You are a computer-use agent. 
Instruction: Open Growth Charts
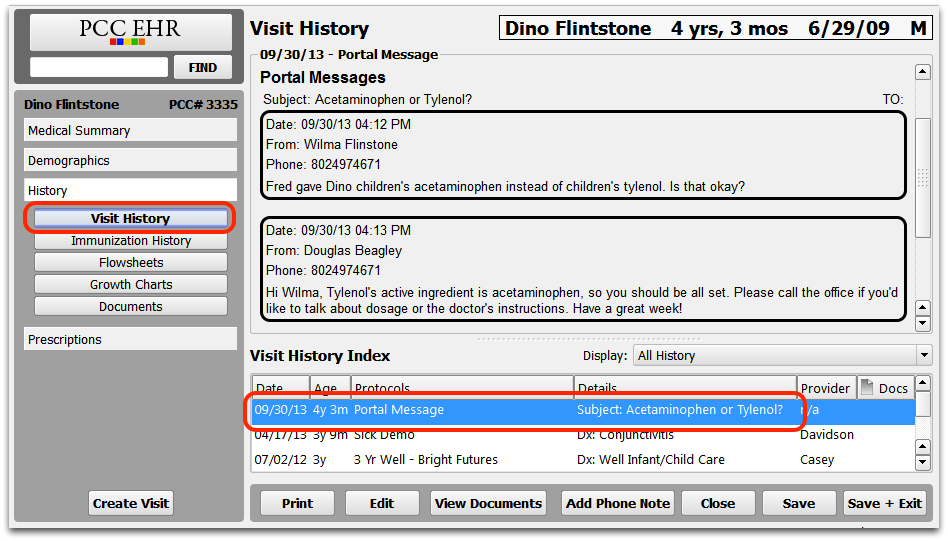pyautogui.click(x=131, y=284)
